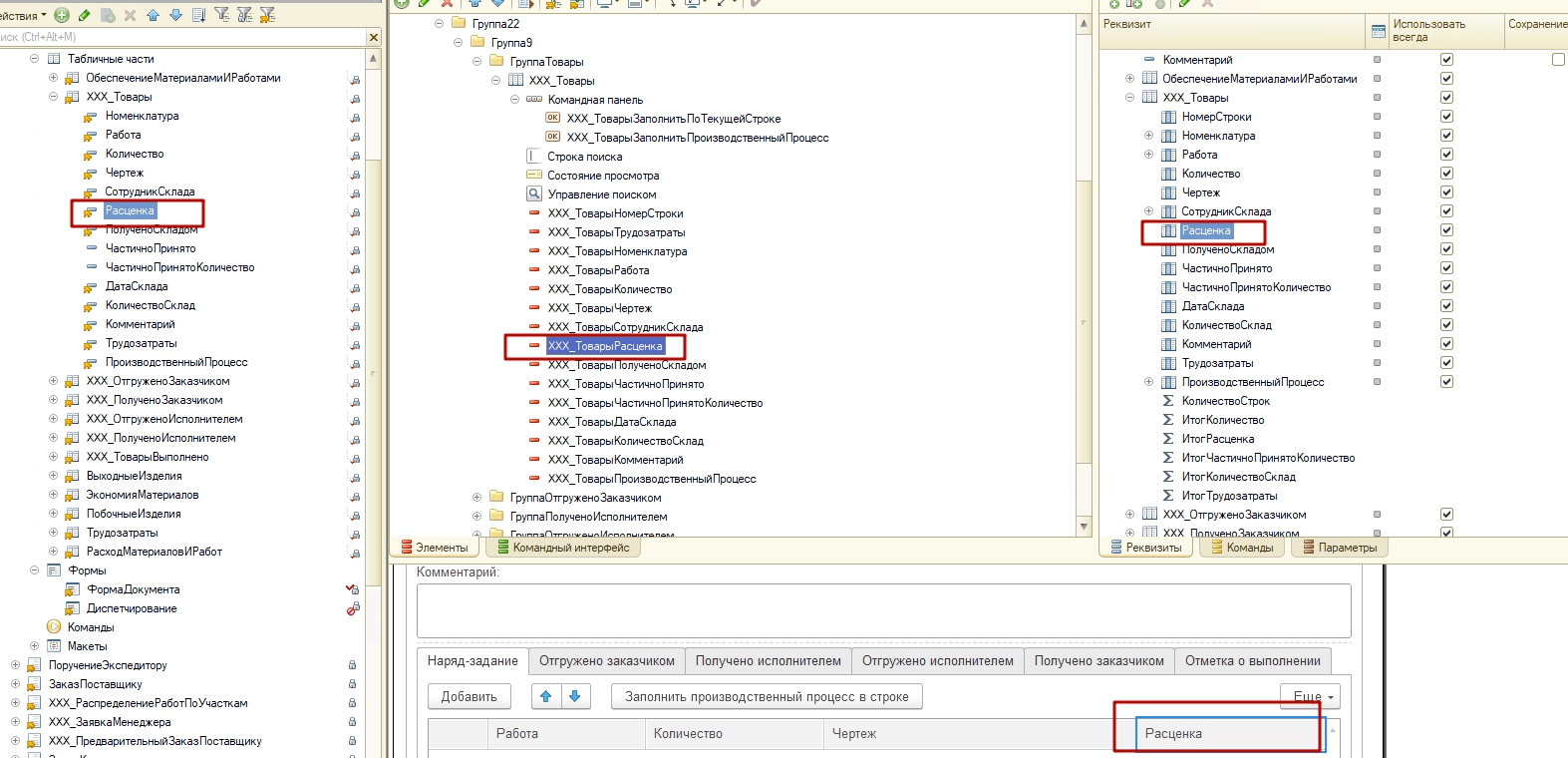Click 'Заполнить производственный процесс в строке' button
The width and height of the screenshot is (1568, 758).
tap(766, 696)
